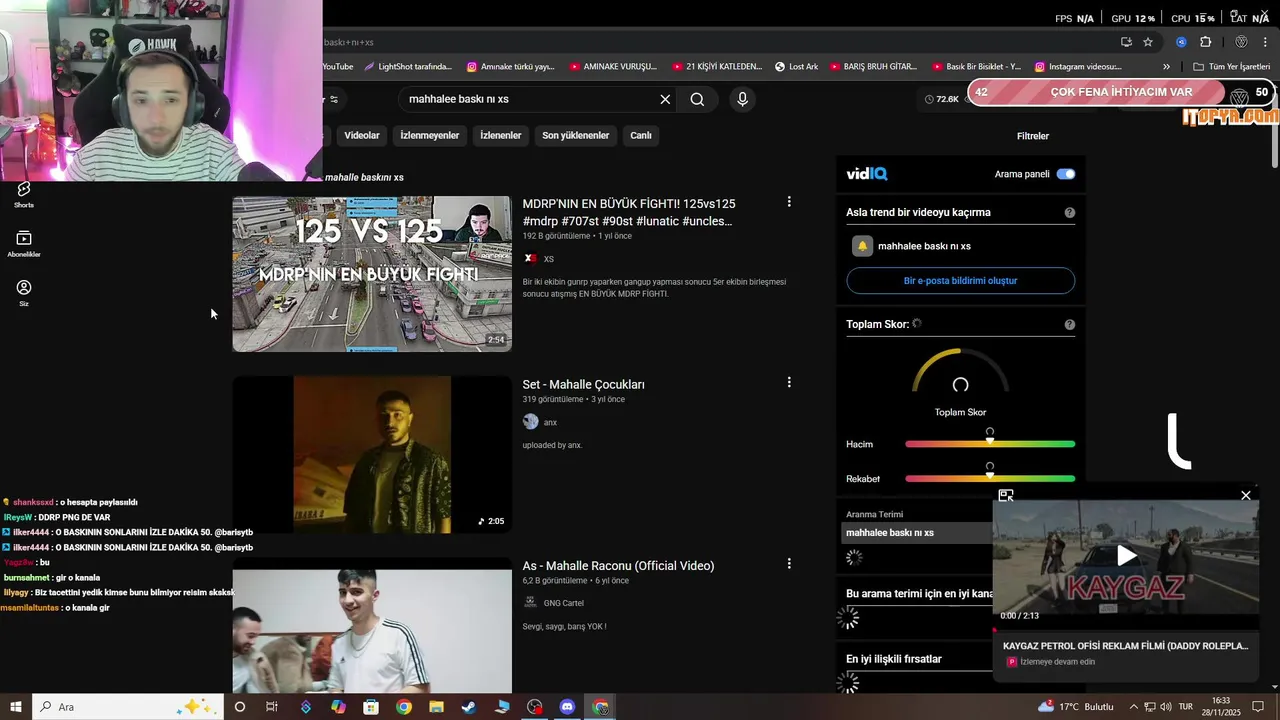Open the 21 KİŞİYİ KATLEDEN bookmark

point(717,67)
